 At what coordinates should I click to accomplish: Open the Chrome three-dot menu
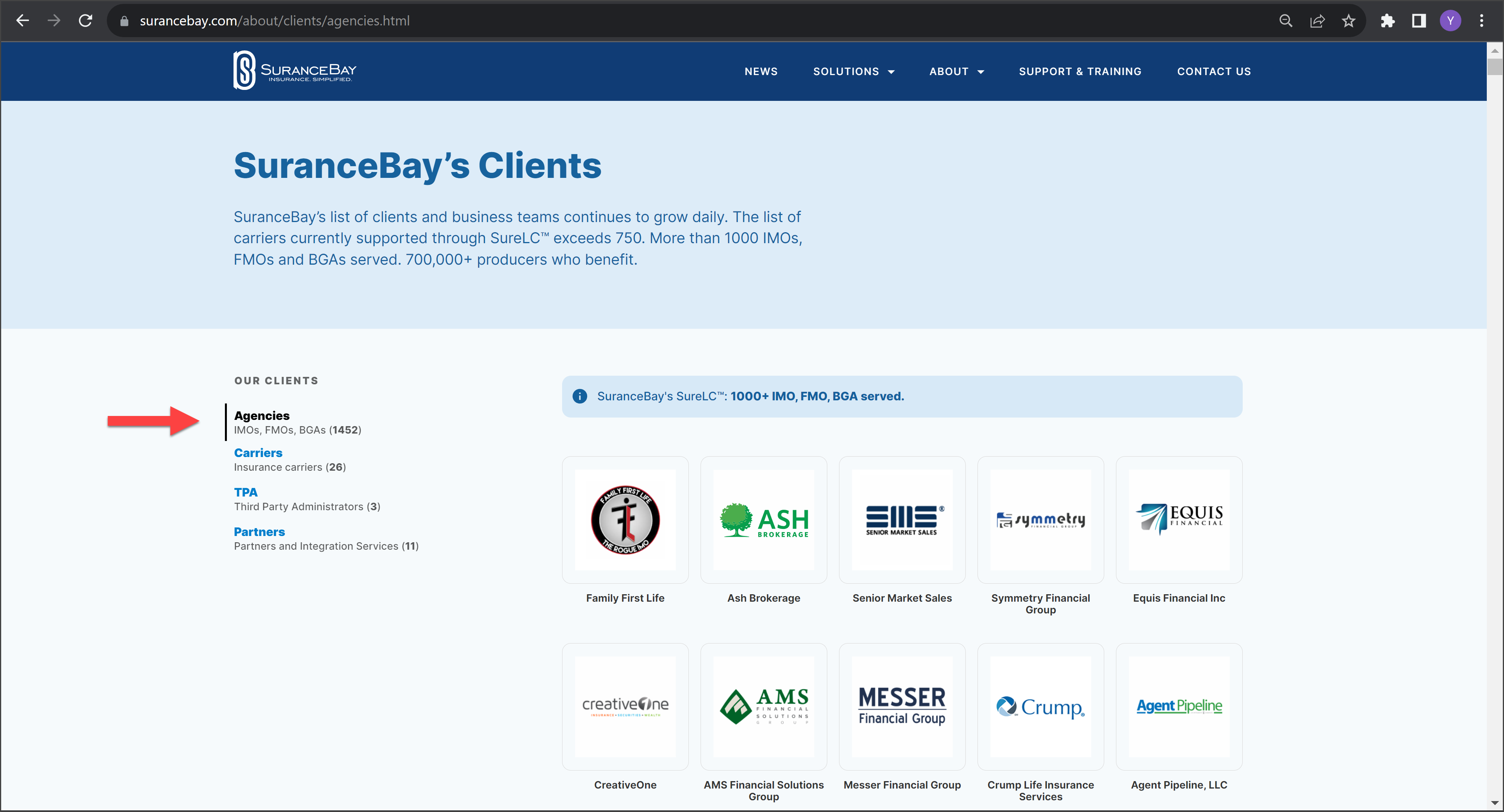click(1482, 21)
